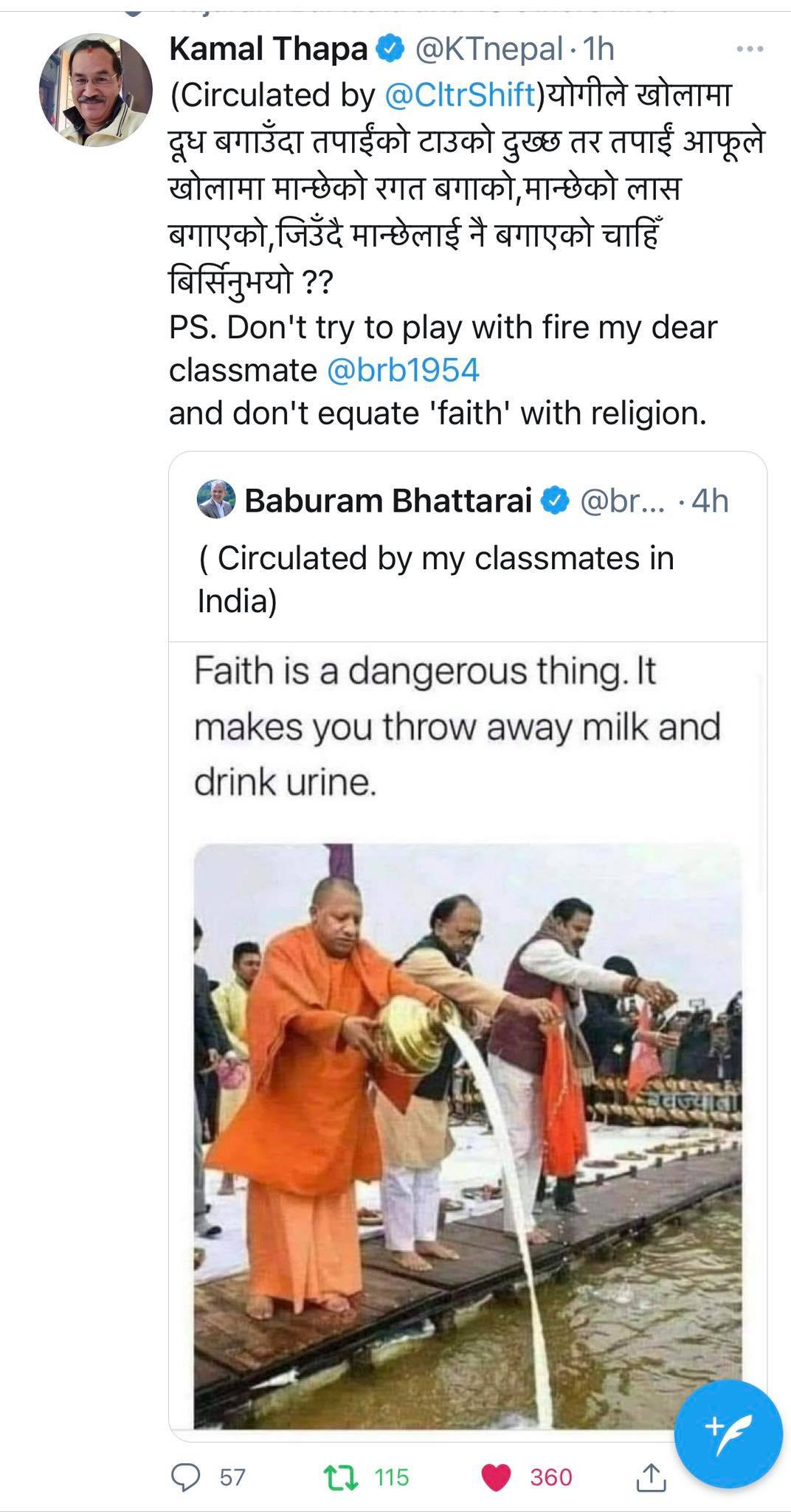The image size is (791, 1512).
Task: Click the verified badge beside Baburam Bhattarai
Action: [555, 501]
